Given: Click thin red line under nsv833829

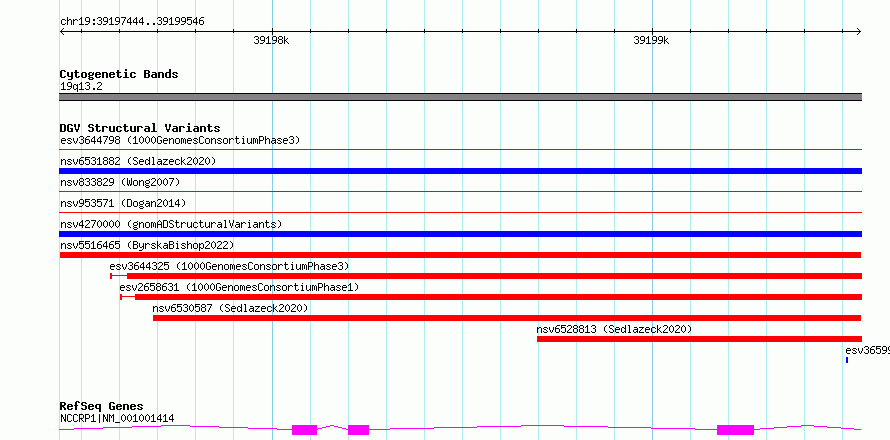Looking at the screenshot, I should [460, 192].
